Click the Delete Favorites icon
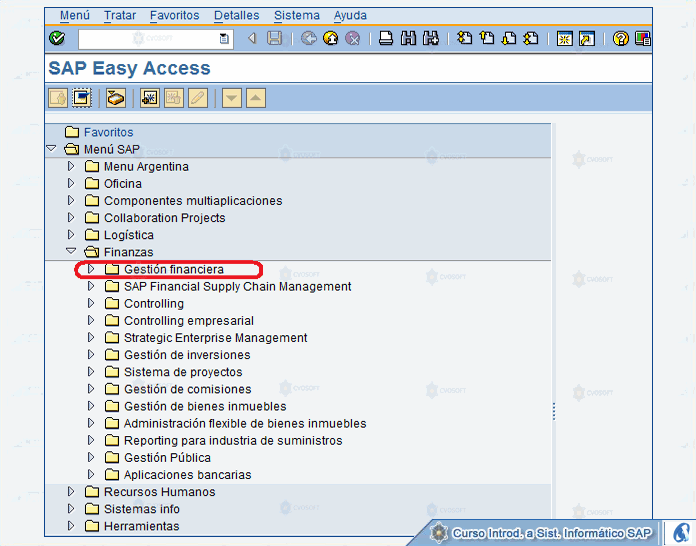Image resolution: width=696 pixels, height=546 pixels. tap(174, 98)
